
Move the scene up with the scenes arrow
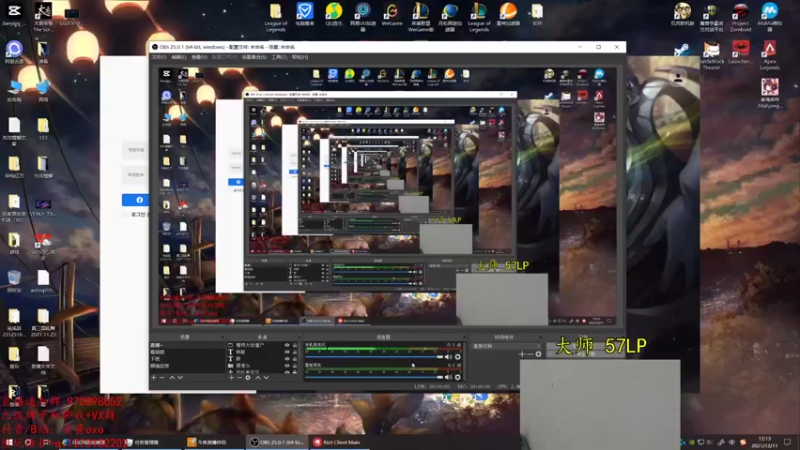172,378
